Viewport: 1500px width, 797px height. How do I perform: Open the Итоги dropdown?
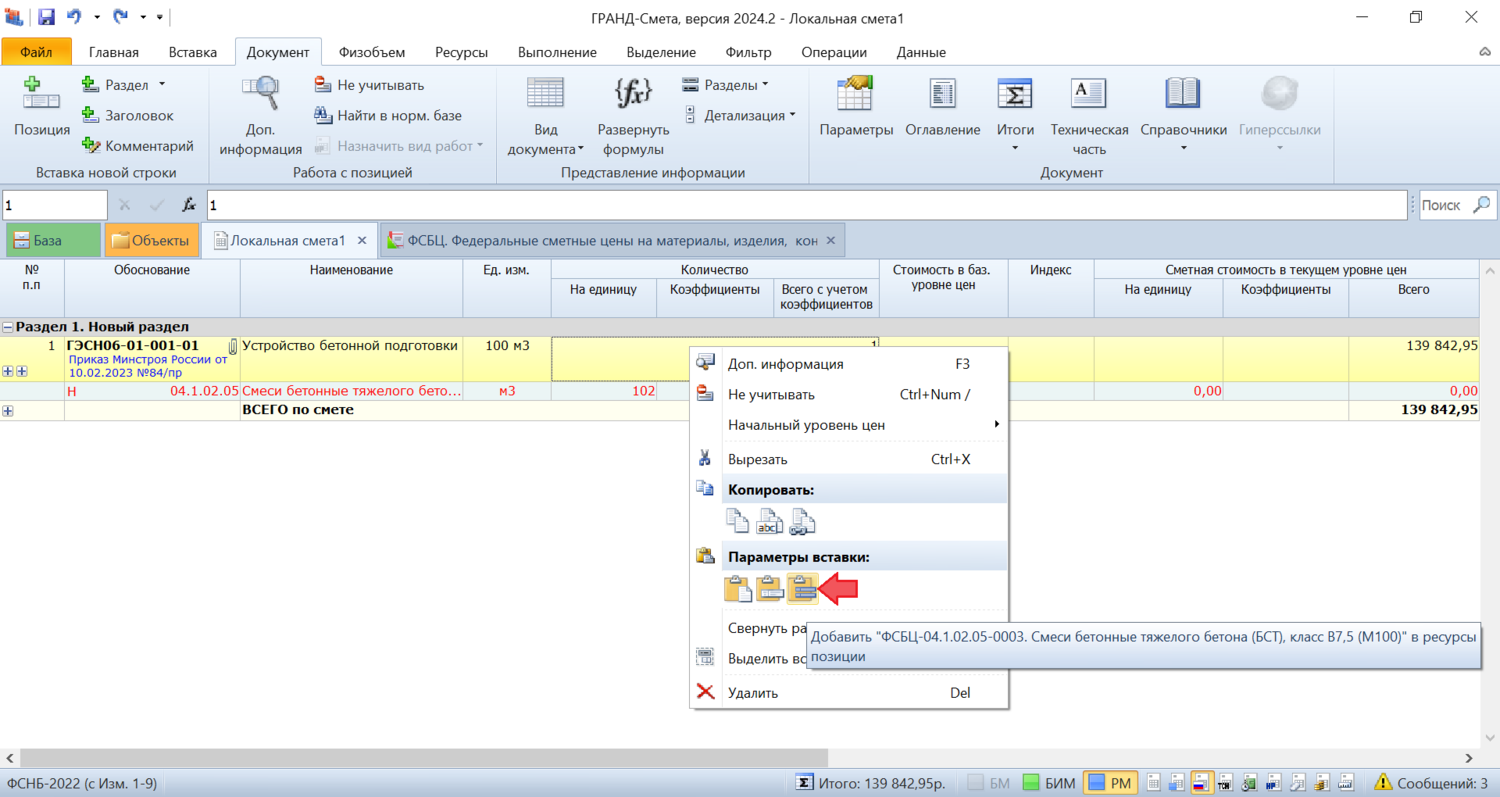point(1015,115)
